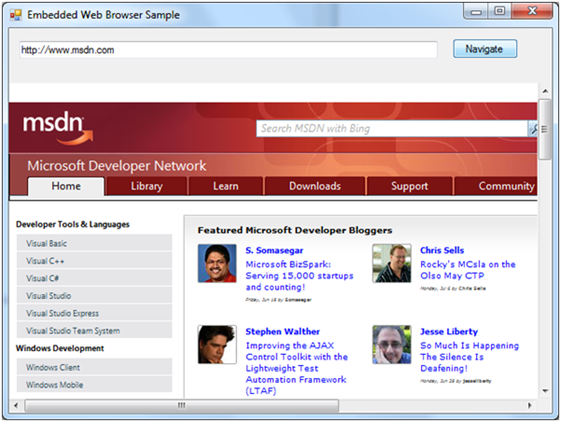Viewport: 561px width, 422px height.
Task: Open the Stephen Walther name link
Action: click(x=283, y=331)
